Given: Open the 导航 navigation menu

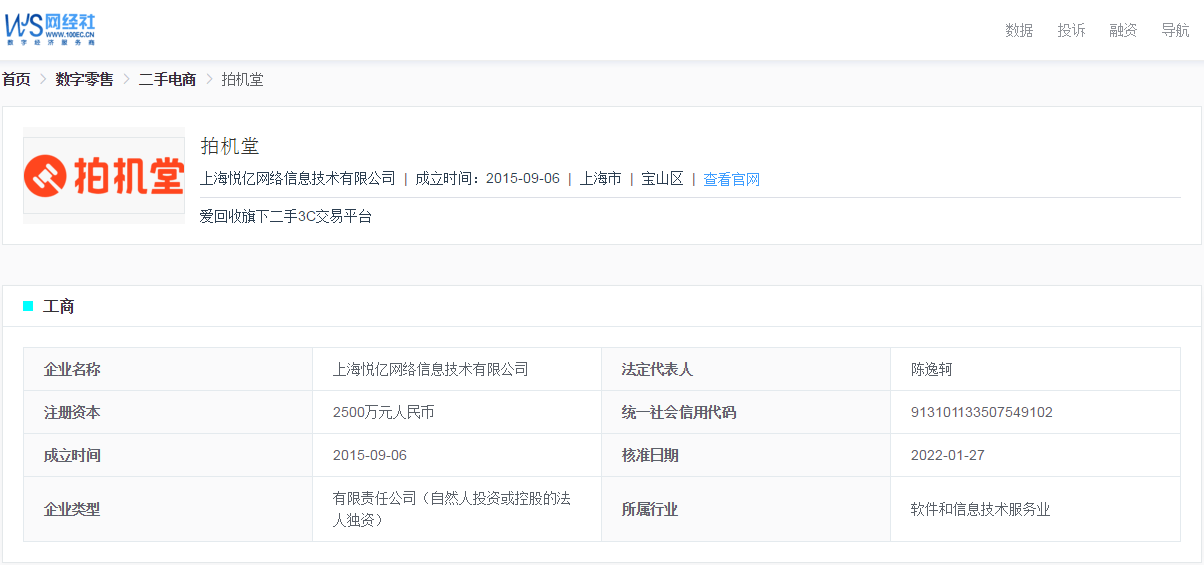Looking at the screenshot, I should 1175,30.
